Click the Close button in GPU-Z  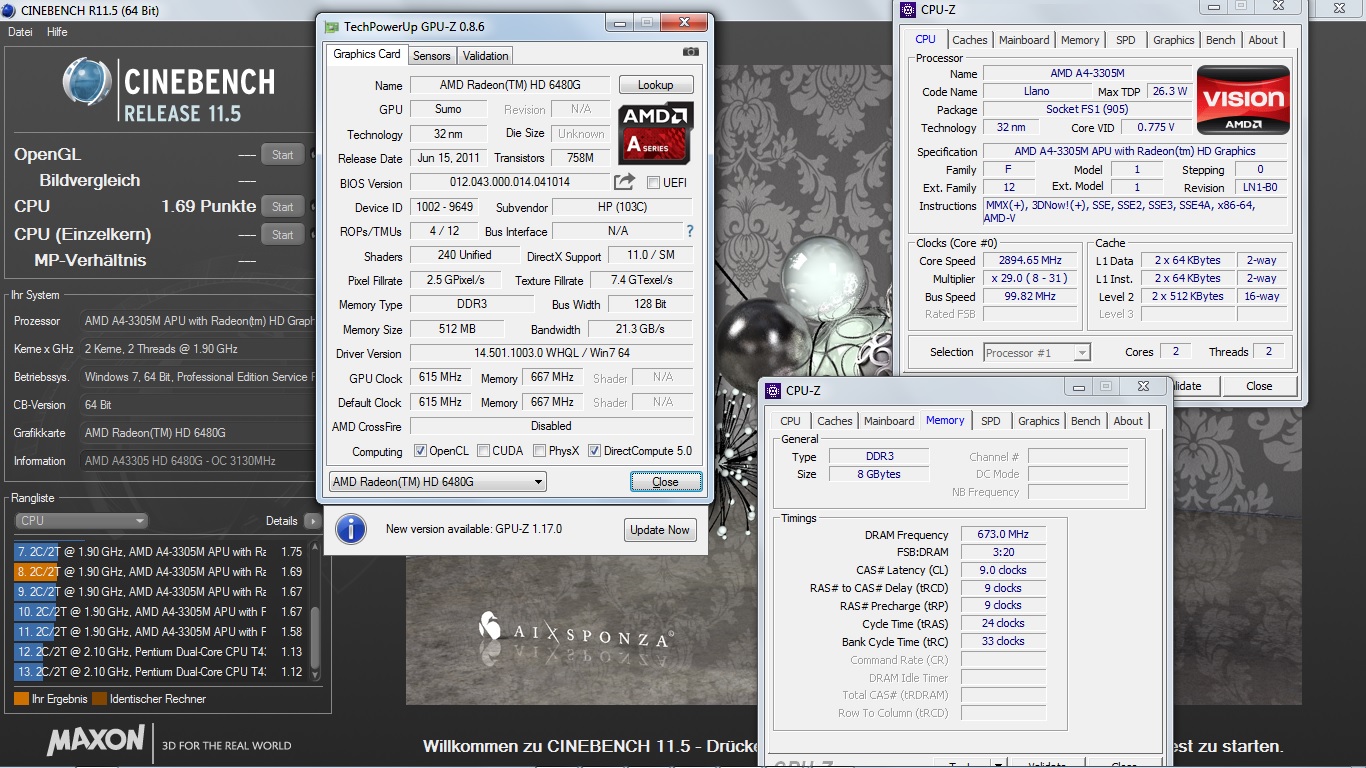(x=665, y=482)
